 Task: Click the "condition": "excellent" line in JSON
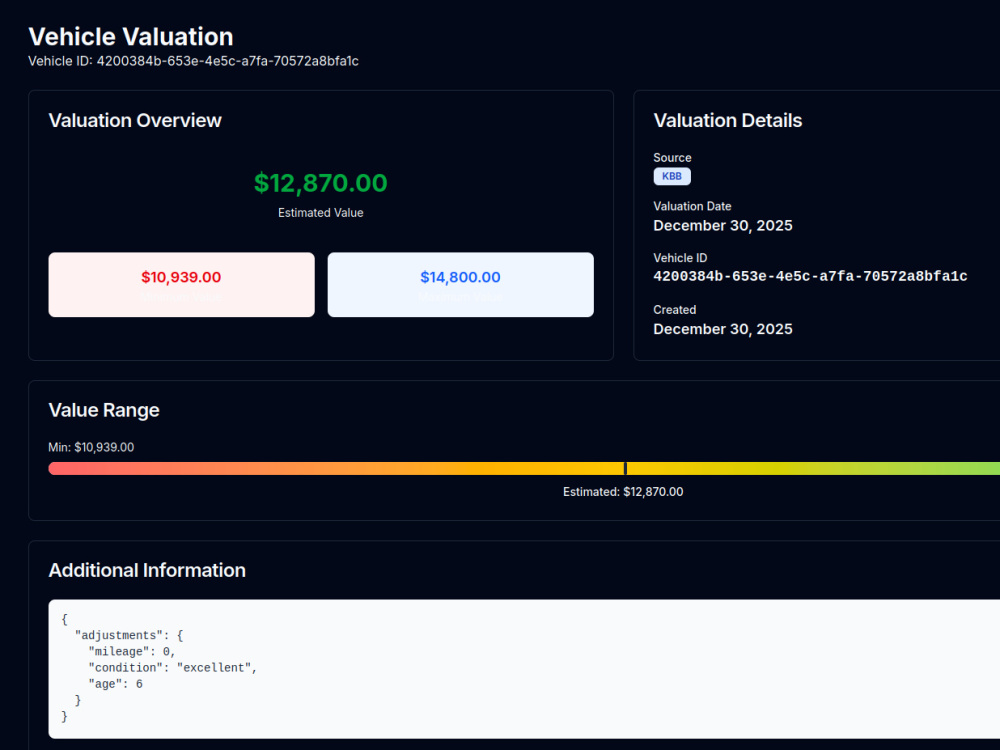pos(173,668)
